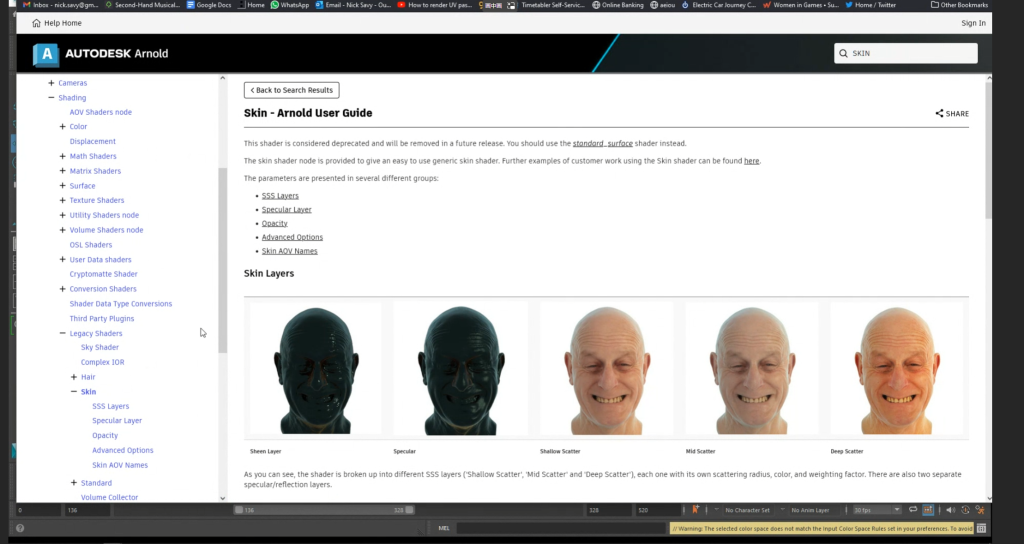Open the Women in Games bookmark
1024x544 pixels.
[x=801, y=5]
